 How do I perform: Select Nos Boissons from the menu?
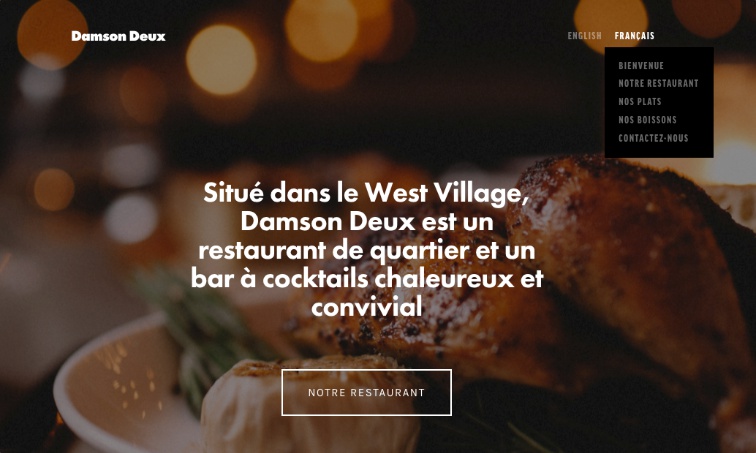point(647,120)
